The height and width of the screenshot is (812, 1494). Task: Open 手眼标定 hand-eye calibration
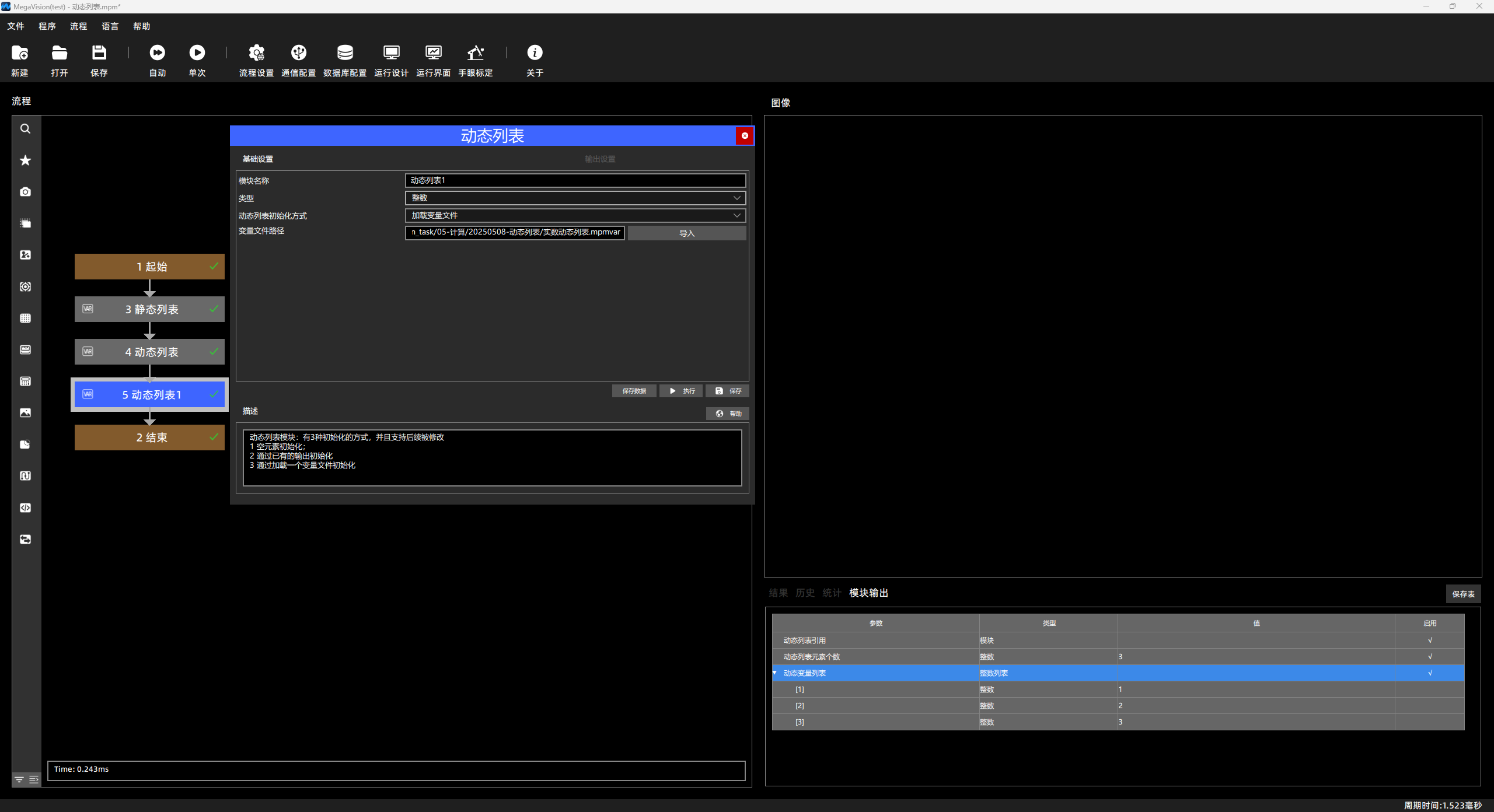(476, 53)
